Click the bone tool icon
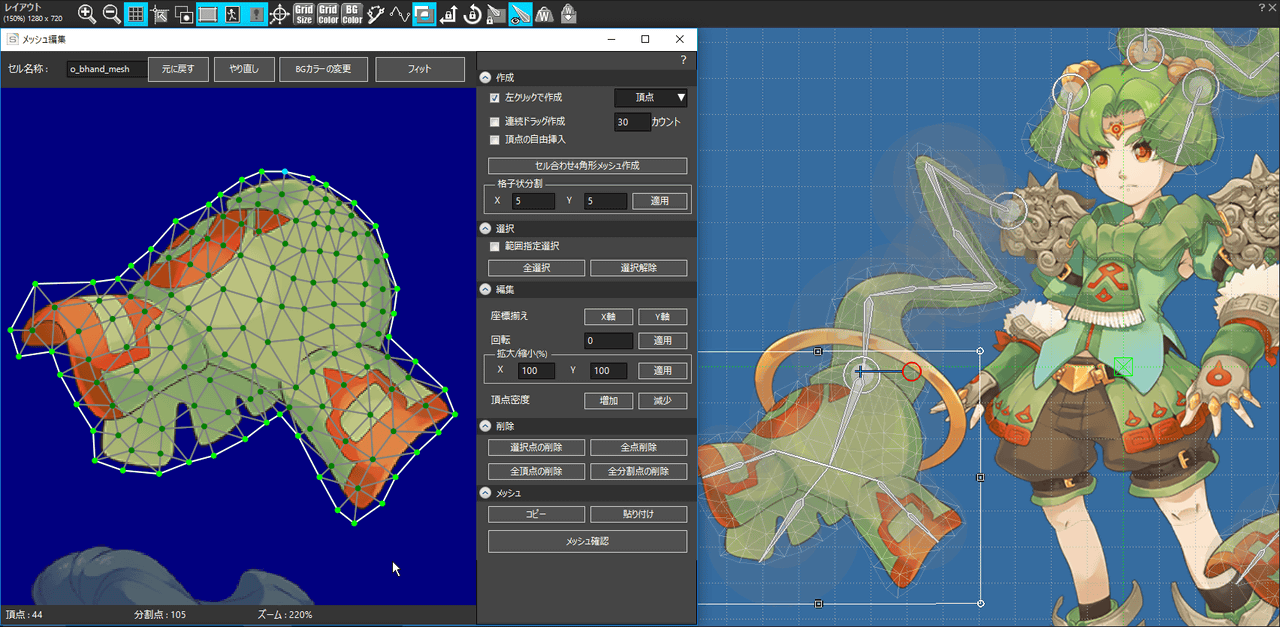Screen dimensions: 1280x627 click(x=376, y=14)
